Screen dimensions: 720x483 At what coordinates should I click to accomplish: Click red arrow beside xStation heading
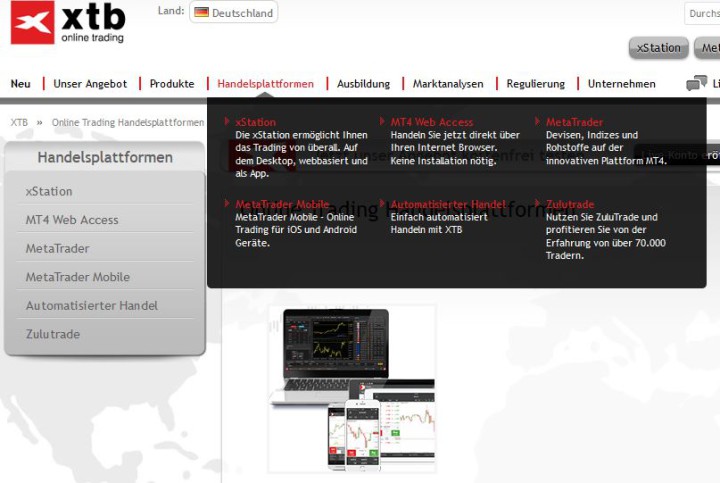pos(227,121)
